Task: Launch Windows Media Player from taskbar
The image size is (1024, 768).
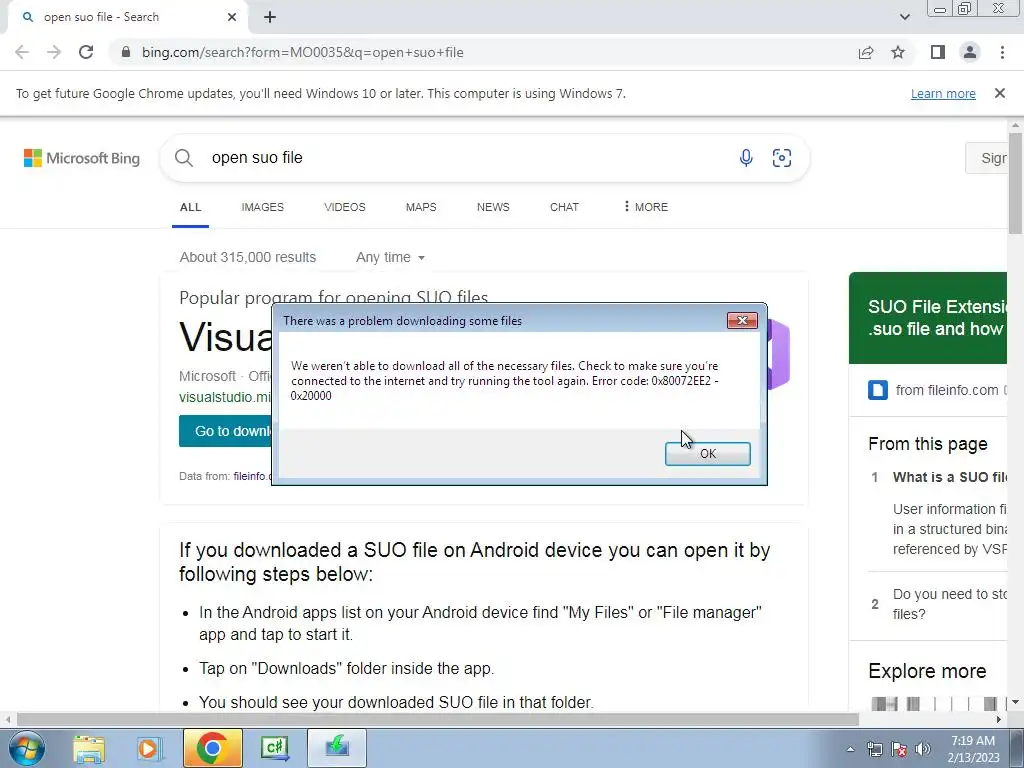Action: click(x=149, y=748)
